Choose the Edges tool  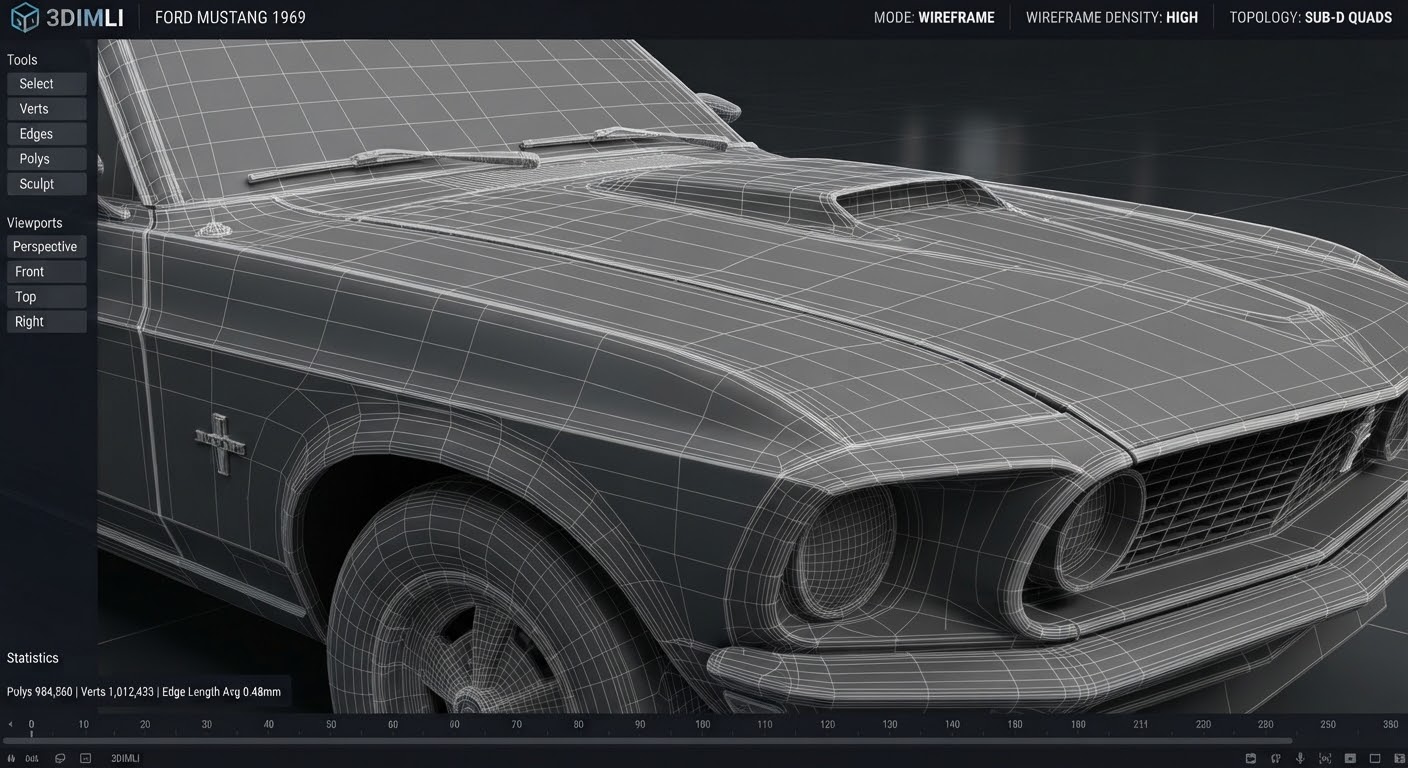pyautogui.click(x=46, y=134)
